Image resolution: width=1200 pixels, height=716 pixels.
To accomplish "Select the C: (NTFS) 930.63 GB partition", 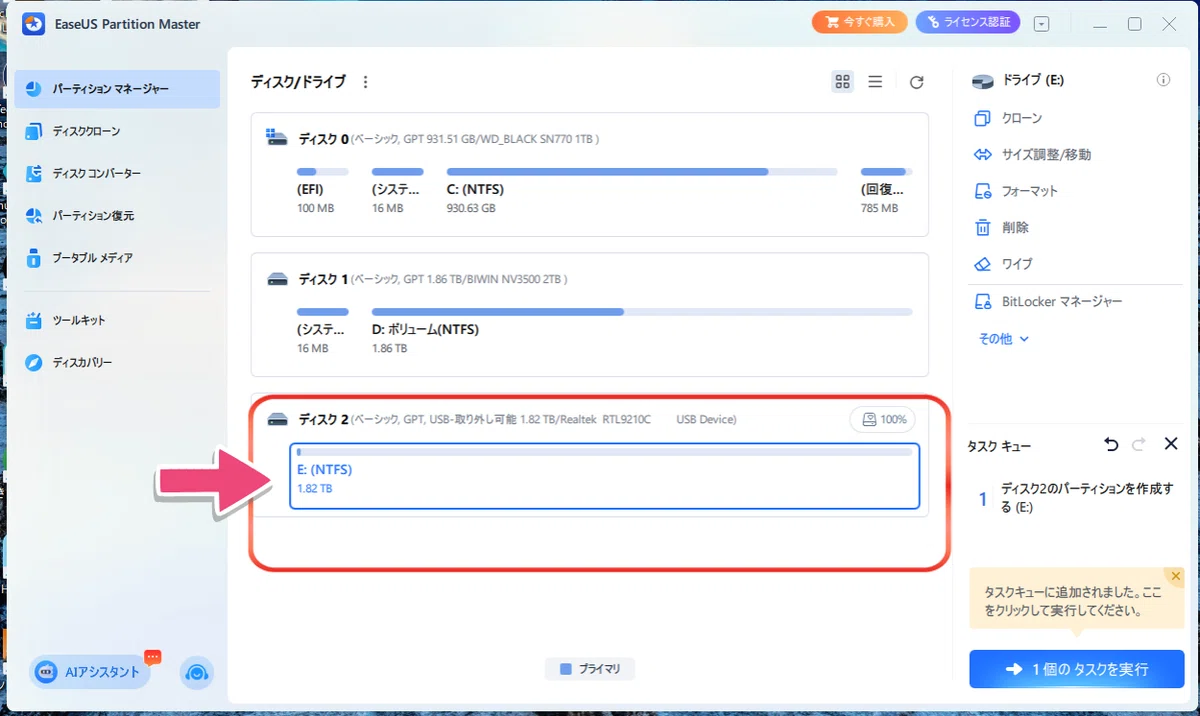I will [x=642, y=190].
